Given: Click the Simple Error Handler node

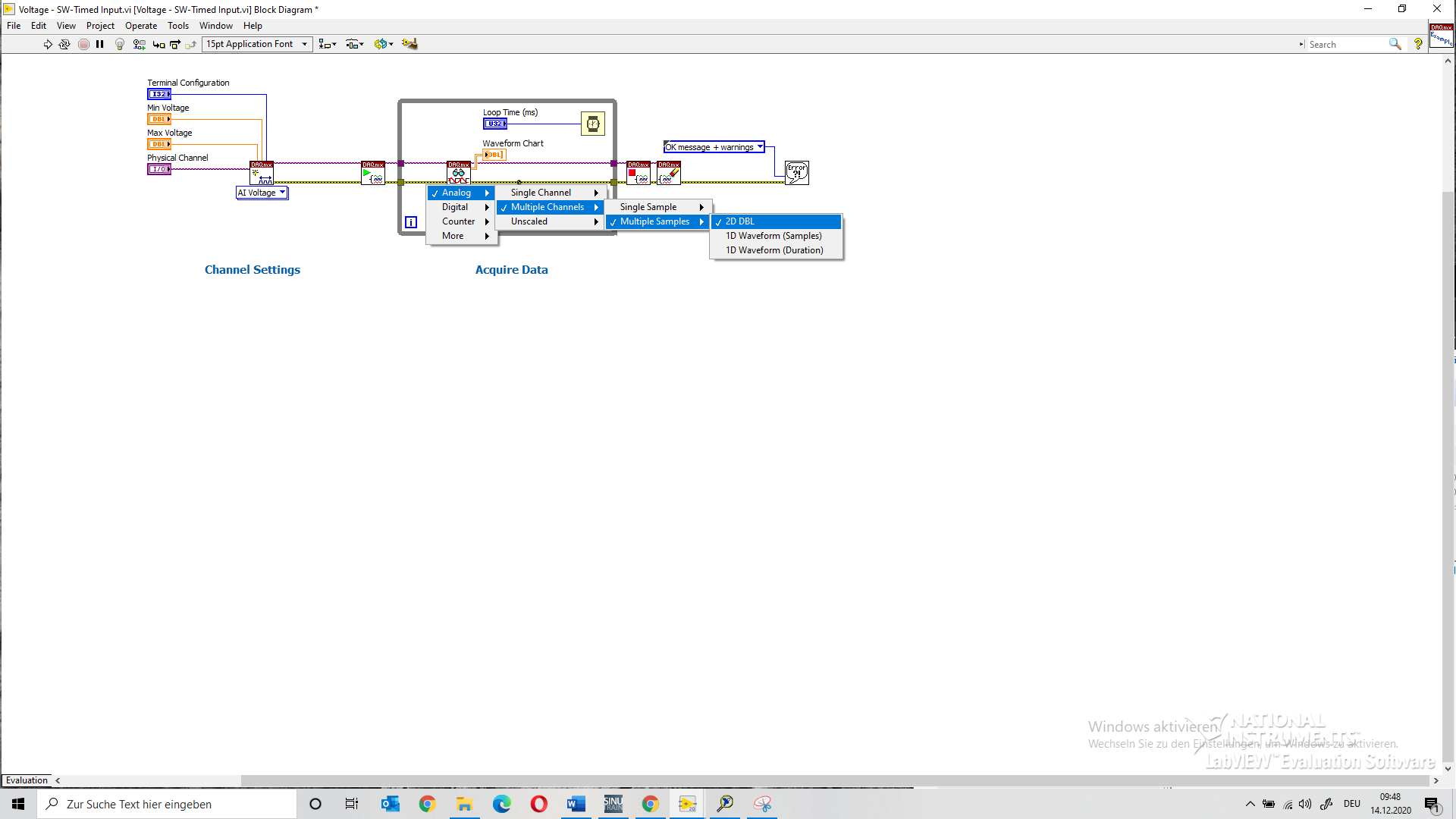Looking at the screenshot, I should [x=796, y=173].
